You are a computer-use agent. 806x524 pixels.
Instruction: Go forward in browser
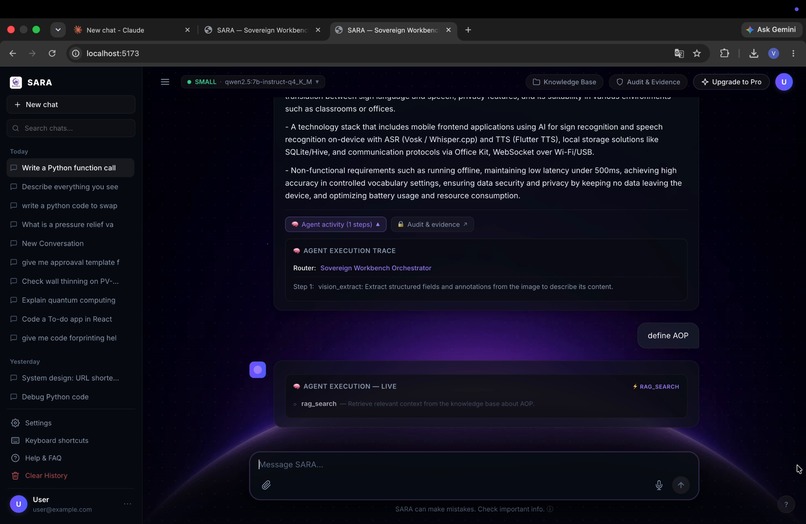point(32,53)
